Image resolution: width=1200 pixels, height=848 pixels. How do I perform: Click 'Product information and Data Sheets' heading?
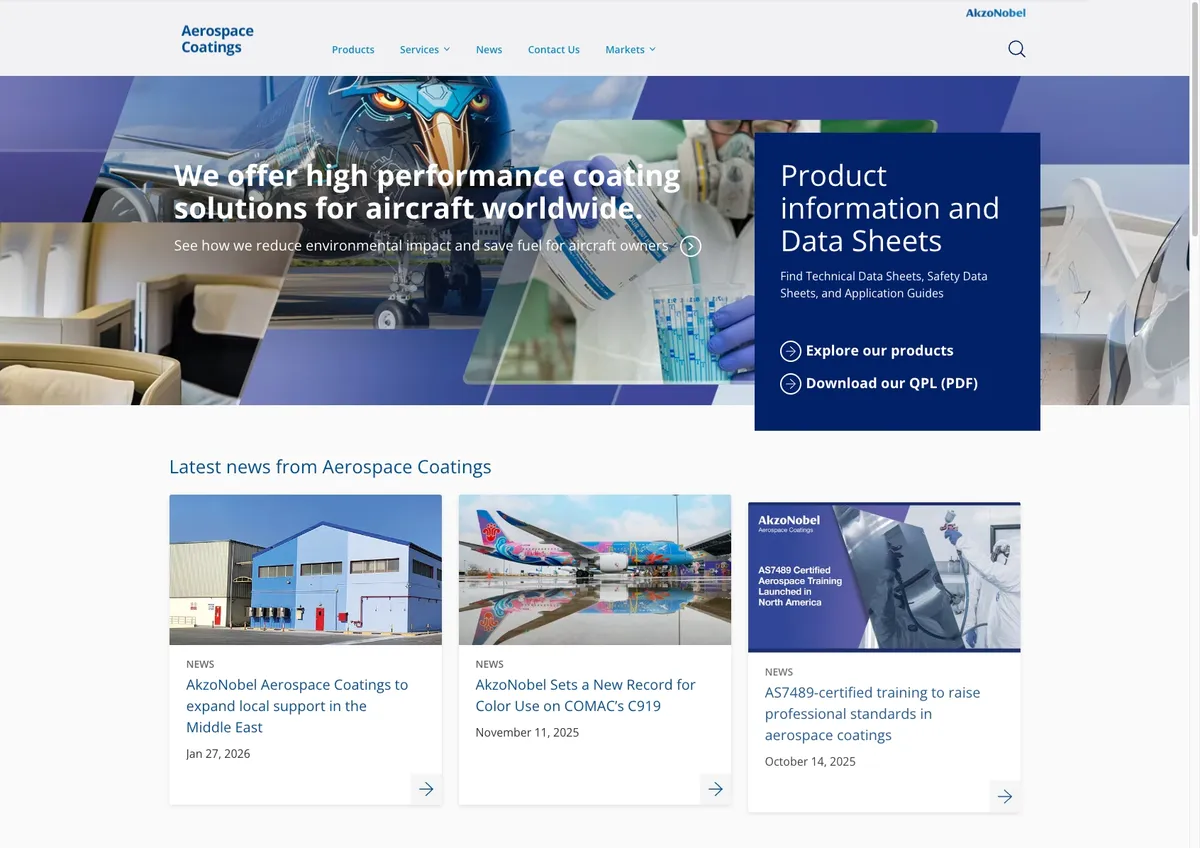(890, 208)
